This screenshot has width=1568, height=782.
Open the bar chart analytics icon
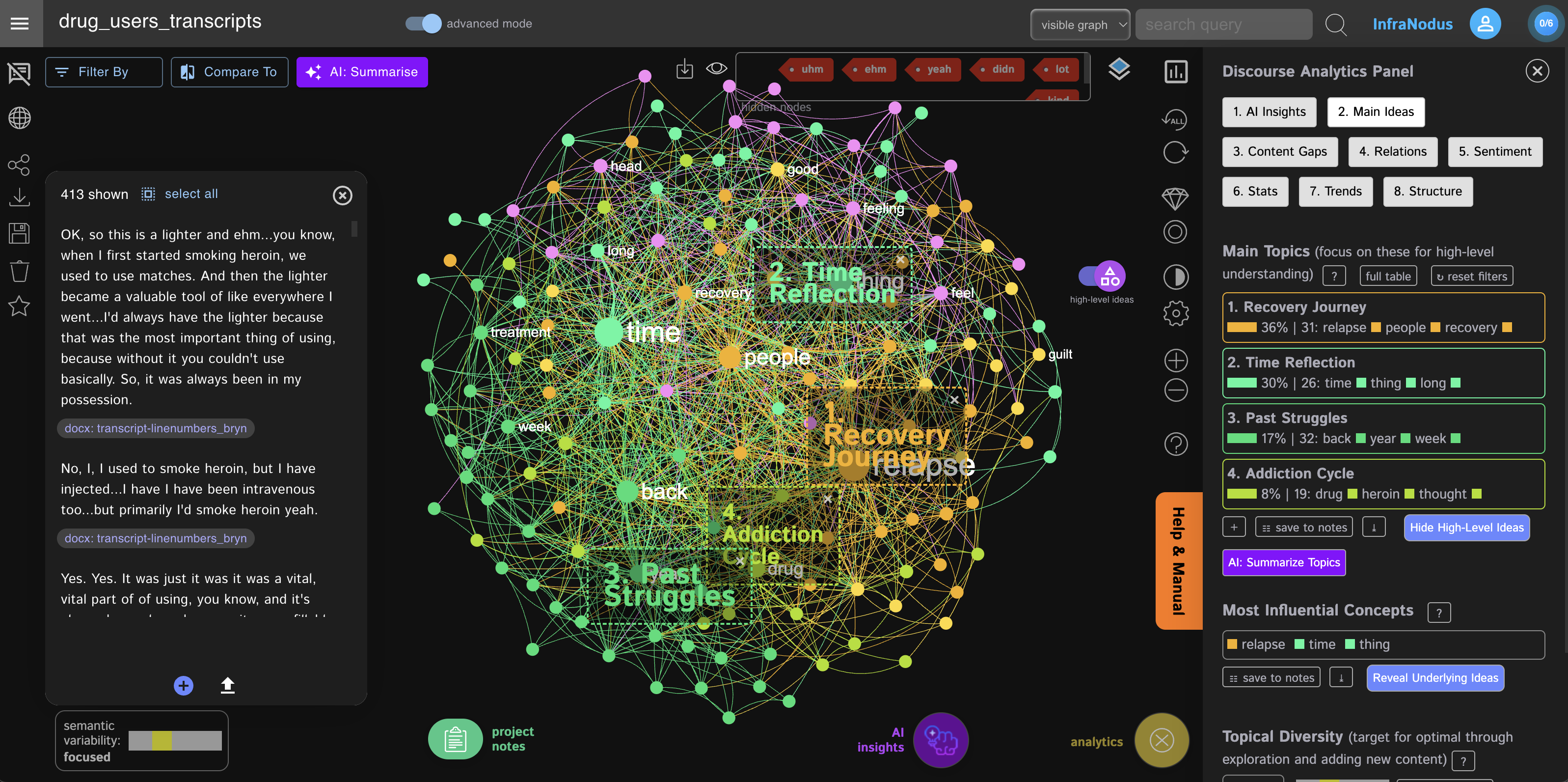click(x=1176, y=72)
